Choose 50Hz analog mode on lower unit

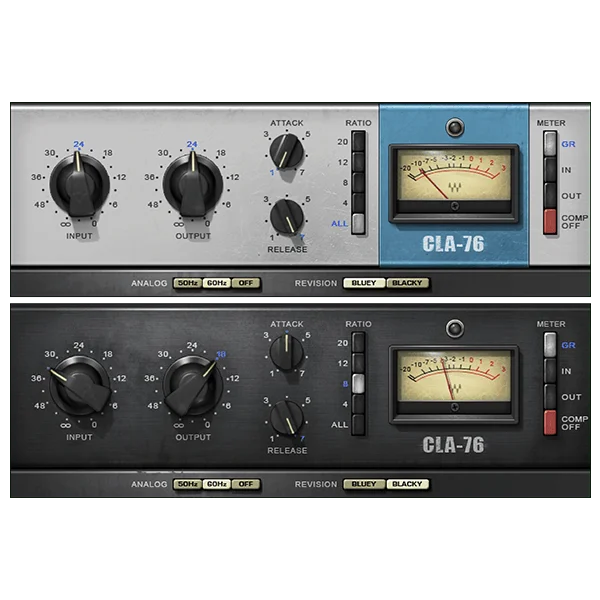[x=188, y=484]
